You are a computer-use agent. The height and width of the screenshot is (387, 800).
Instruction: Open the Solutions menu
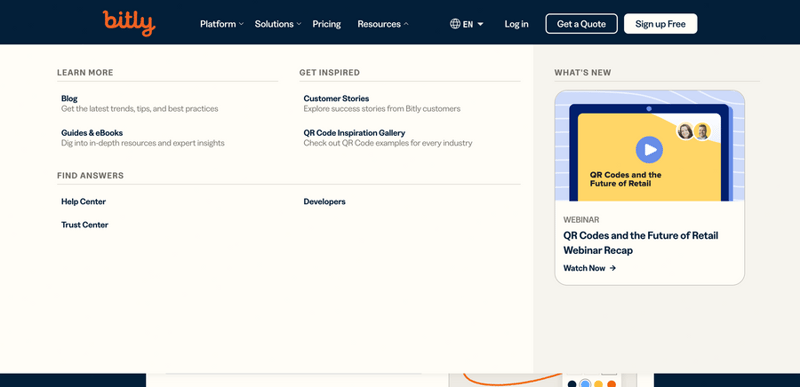point(274,24)
